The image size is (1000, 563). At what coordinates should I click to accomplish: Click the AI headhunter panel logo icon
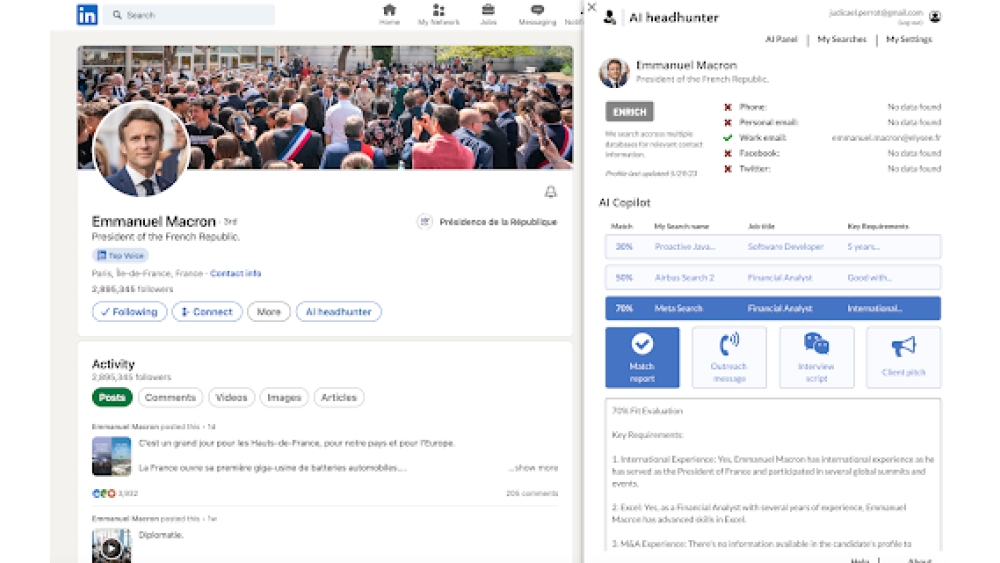coord(610,17)
